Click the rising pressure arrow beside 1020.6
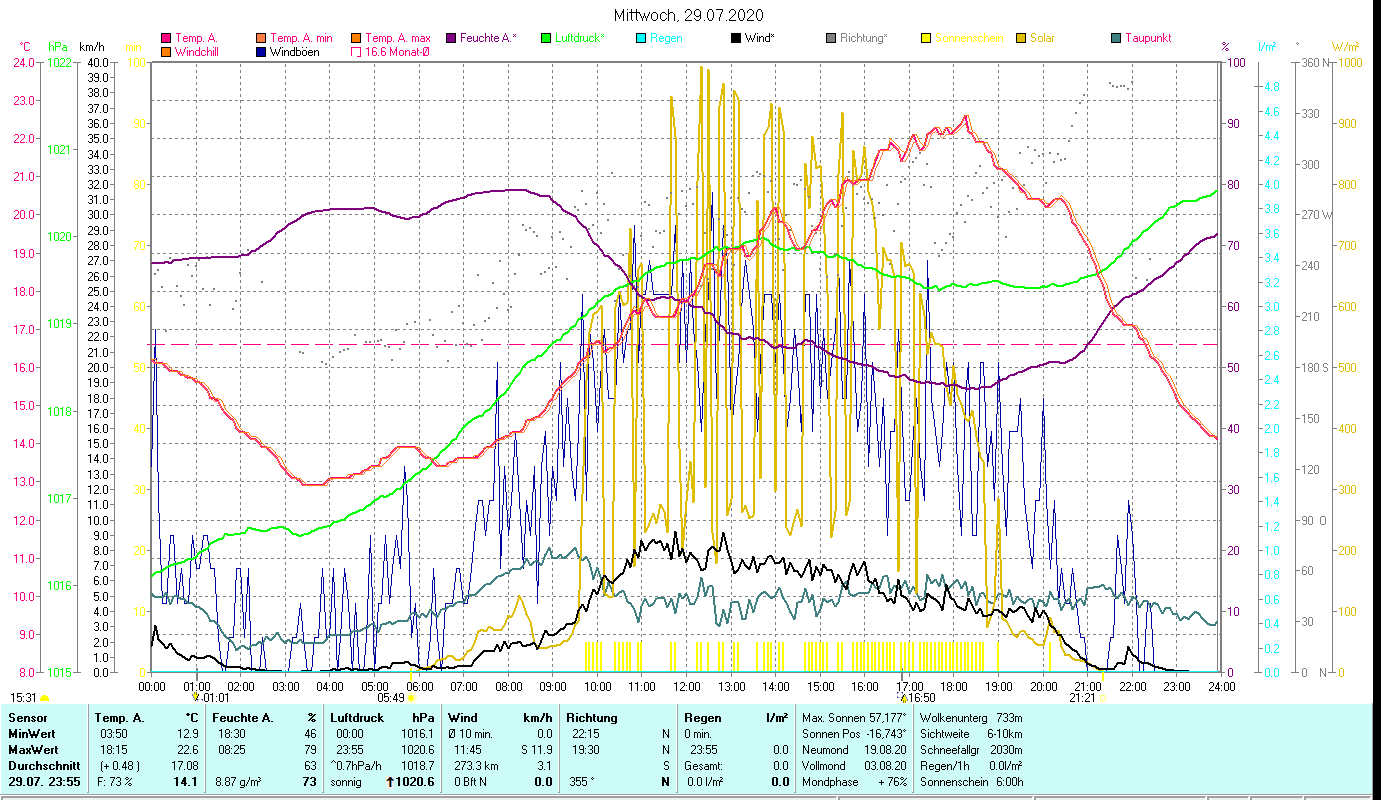 coord(390,782)
